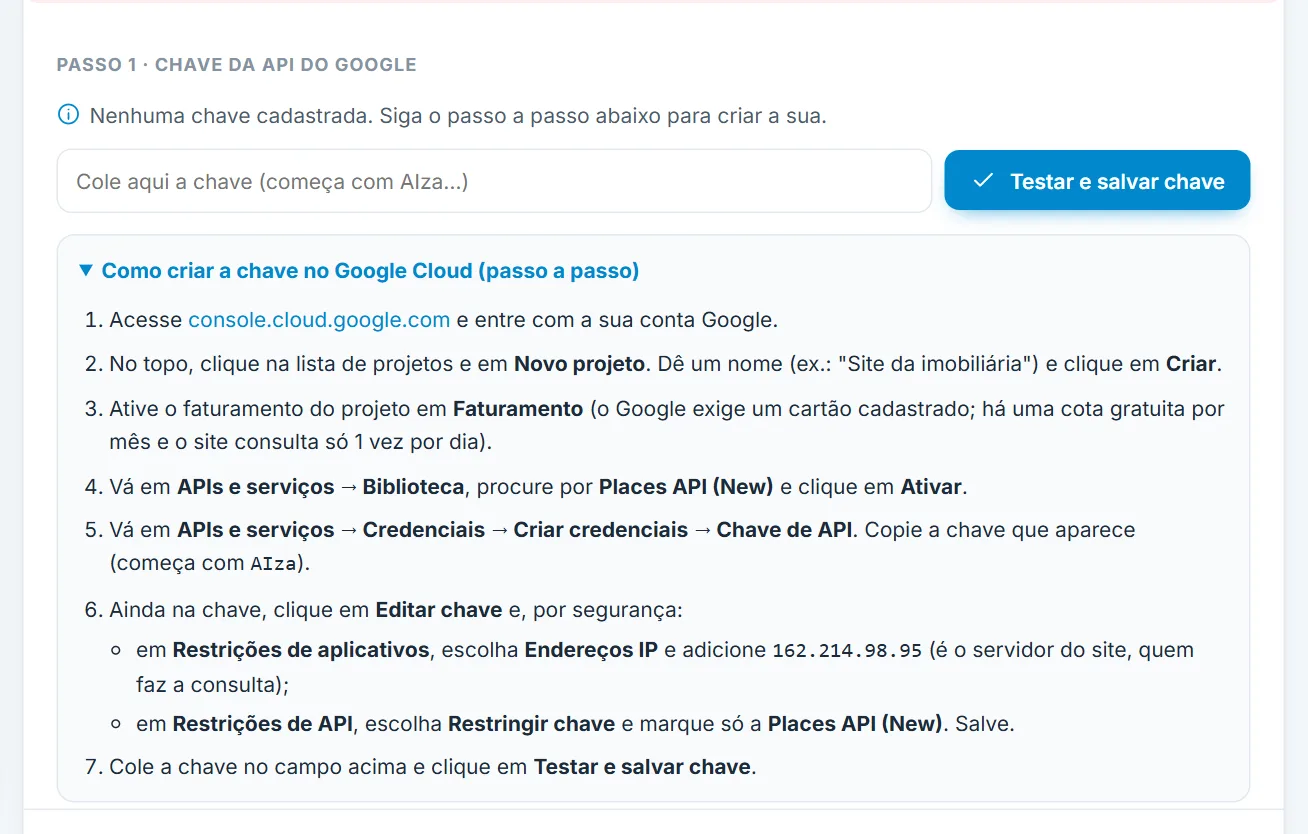The image size is (1308, 834).
Task: Click the bold 'Faturamento' text in step 3
Action: click(518, 408)
